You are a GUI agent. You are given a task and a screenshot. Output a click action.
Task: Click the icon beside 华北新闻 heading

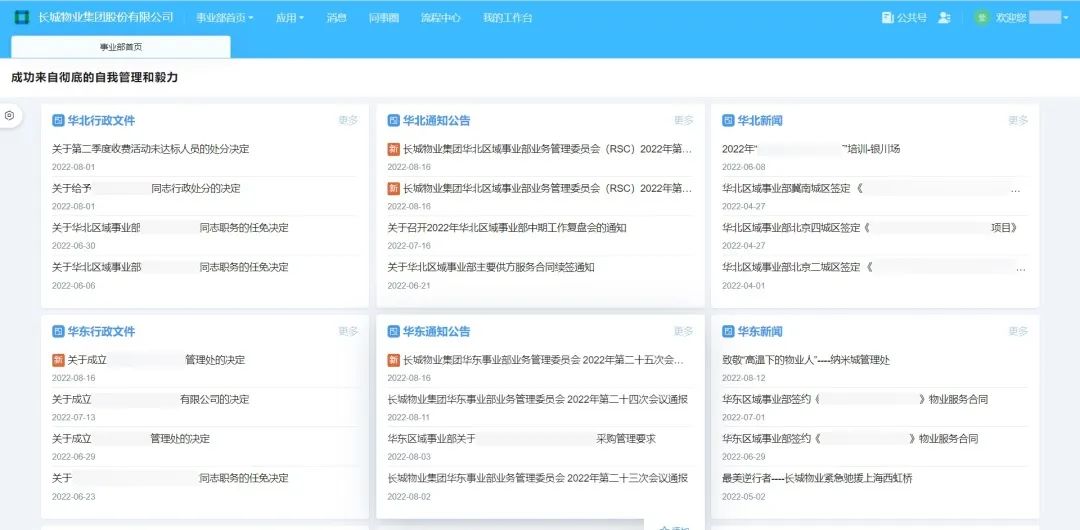pos(728,121)
